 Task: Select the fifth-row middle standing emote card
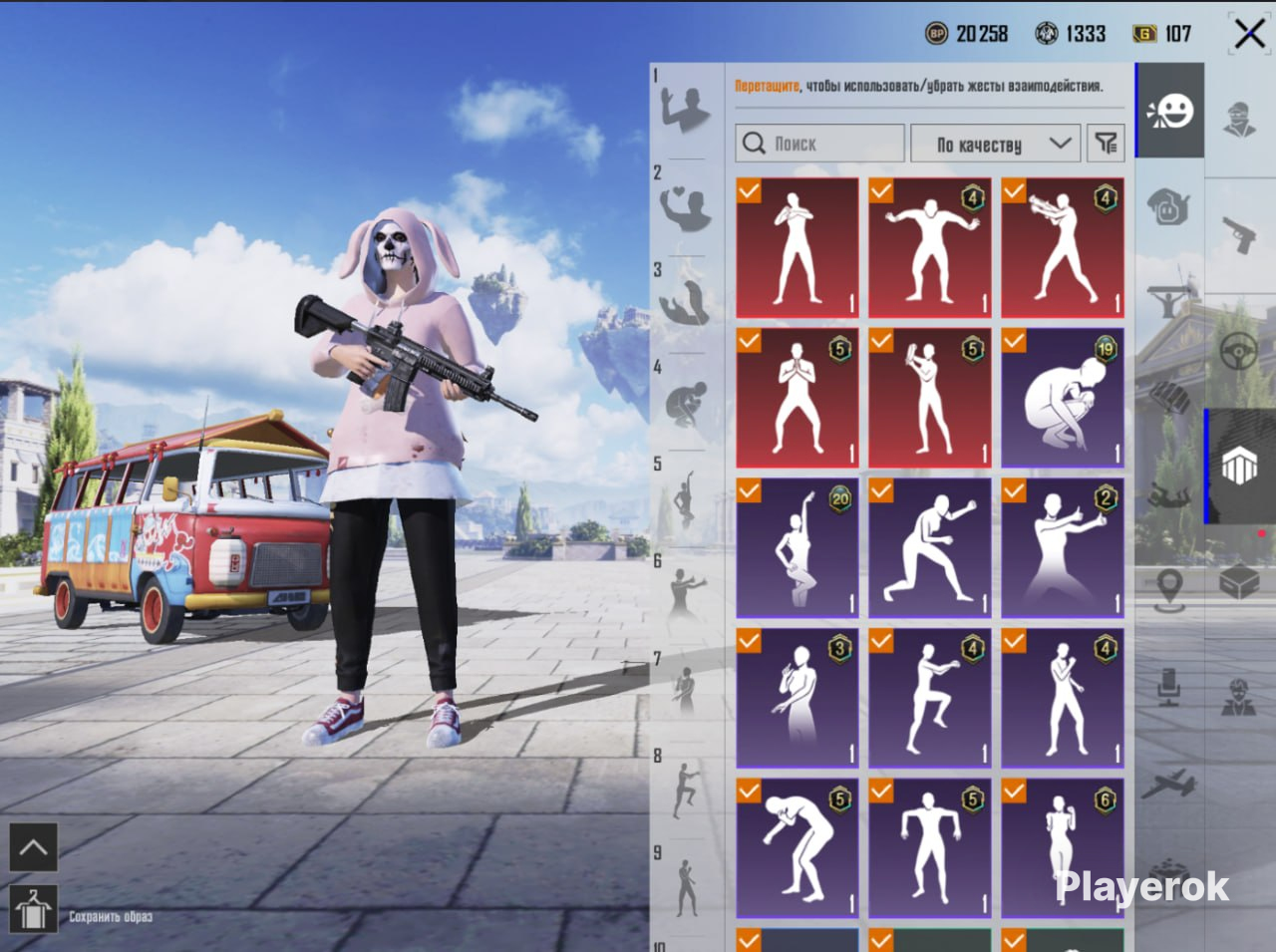pos(930,849)
